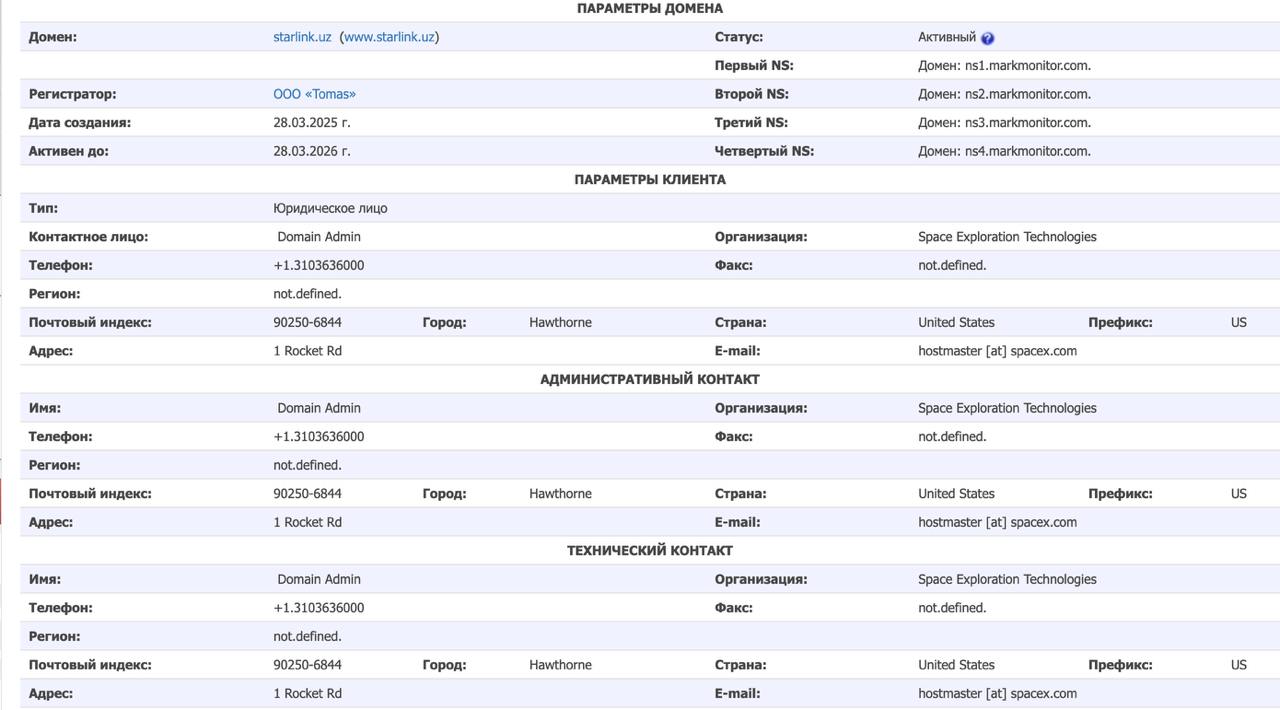Select expiry date 28.03.2026 г.
This screenshot has height=710, width=1280.
coord(312,151)
